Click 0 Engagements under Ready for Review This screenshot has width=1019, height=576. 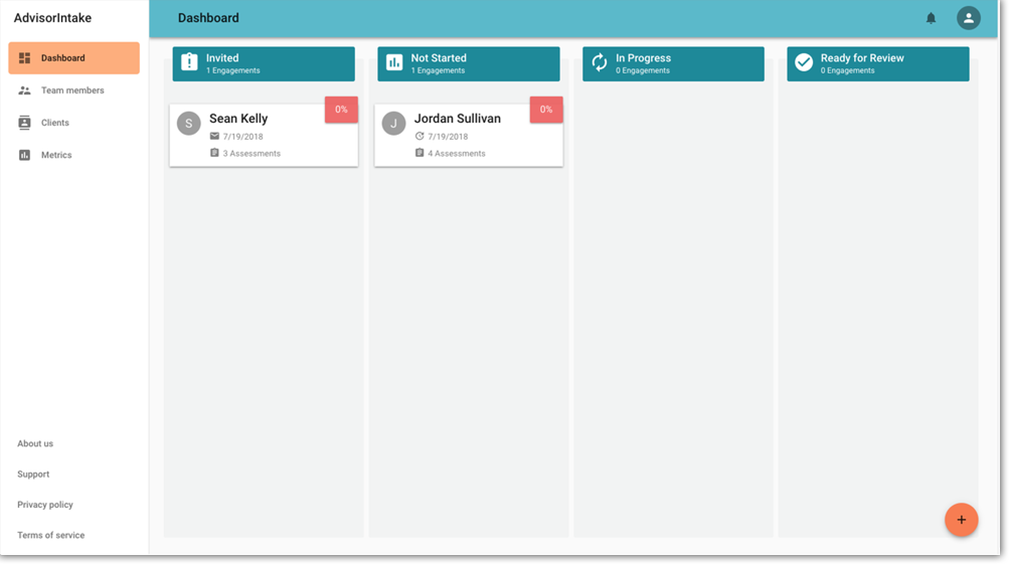847,70
